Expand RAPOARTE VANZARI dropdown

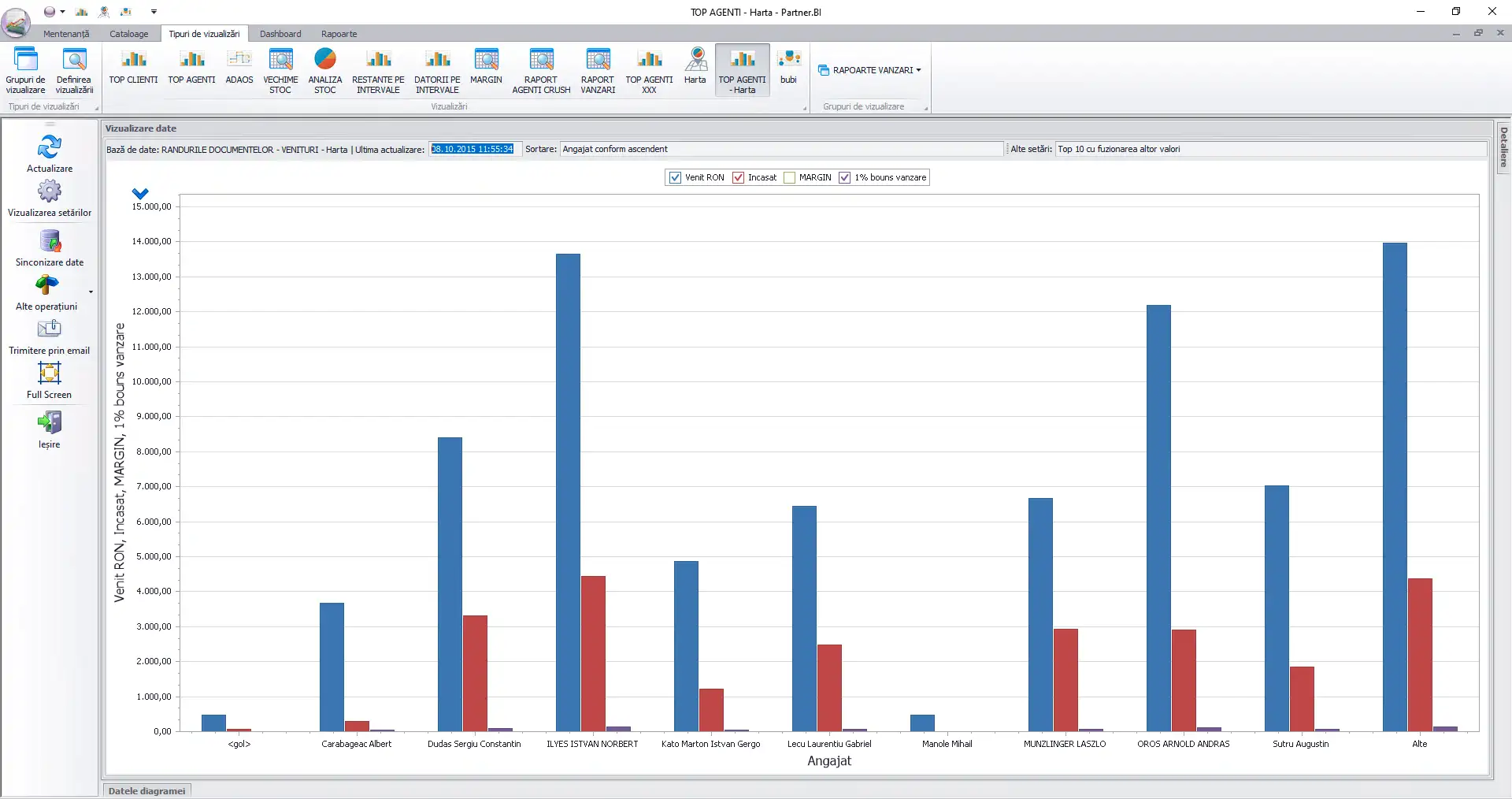pos(869,70)
